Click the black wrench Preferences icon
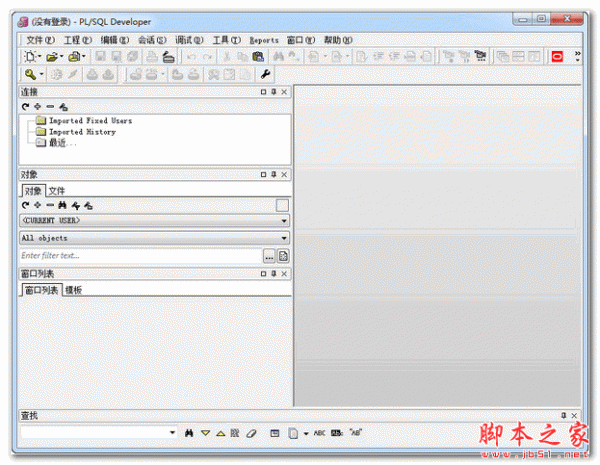Image resolution: width=600 pixels, height=465 pixels. (x=265, y=74)
